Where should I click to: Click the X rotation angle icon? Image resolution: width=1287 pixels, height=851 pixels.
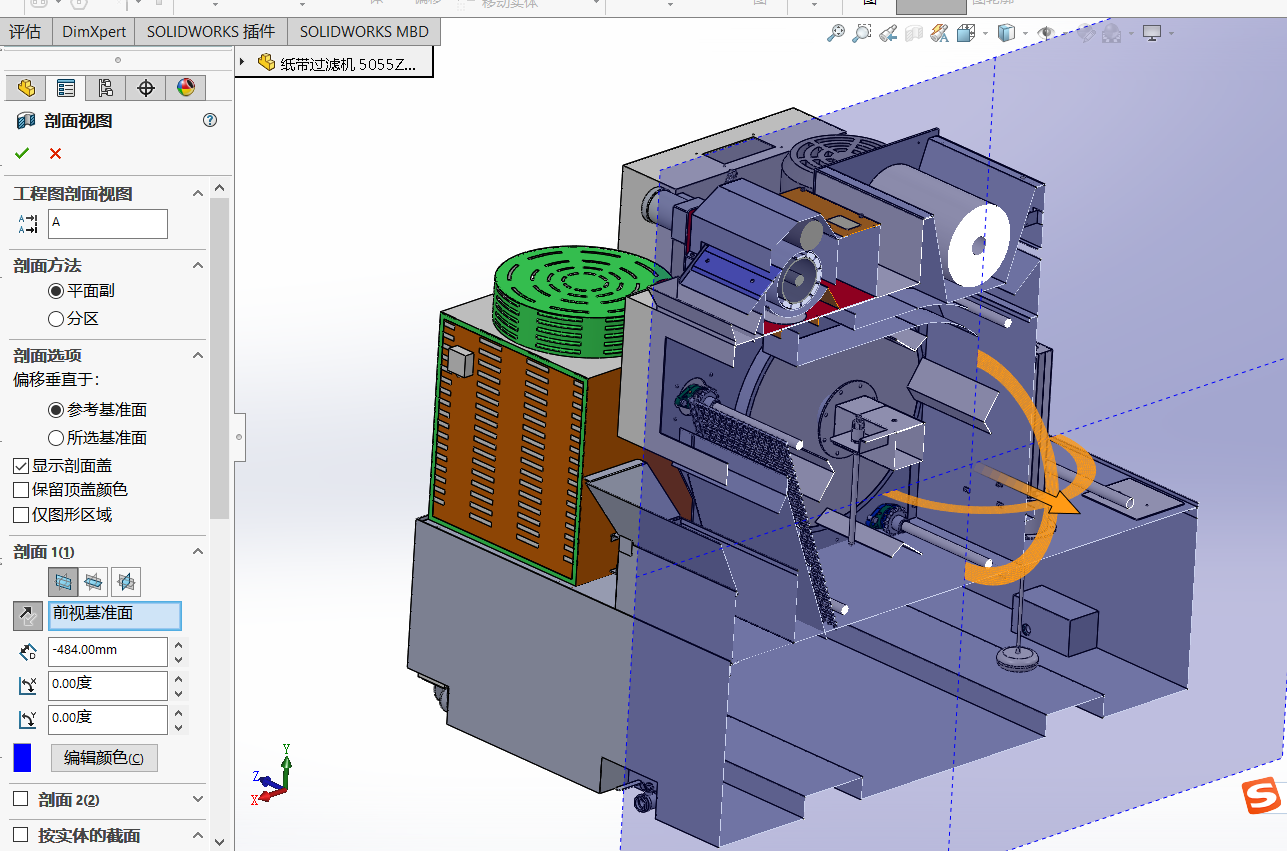click(x=28, y=686)
